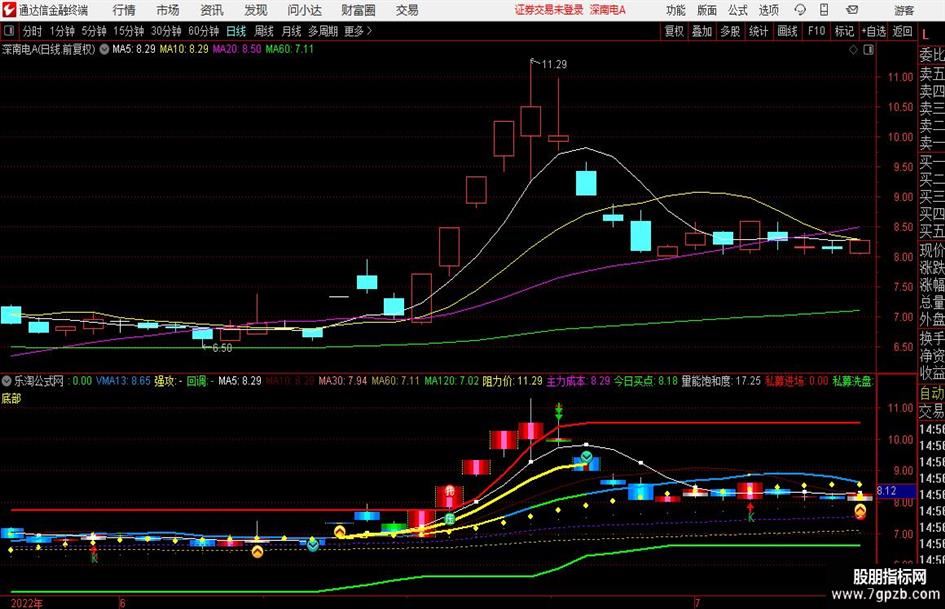945x609 pixels.
Task: Switch to 5分钟 period tab
Action: pos(93,31)
